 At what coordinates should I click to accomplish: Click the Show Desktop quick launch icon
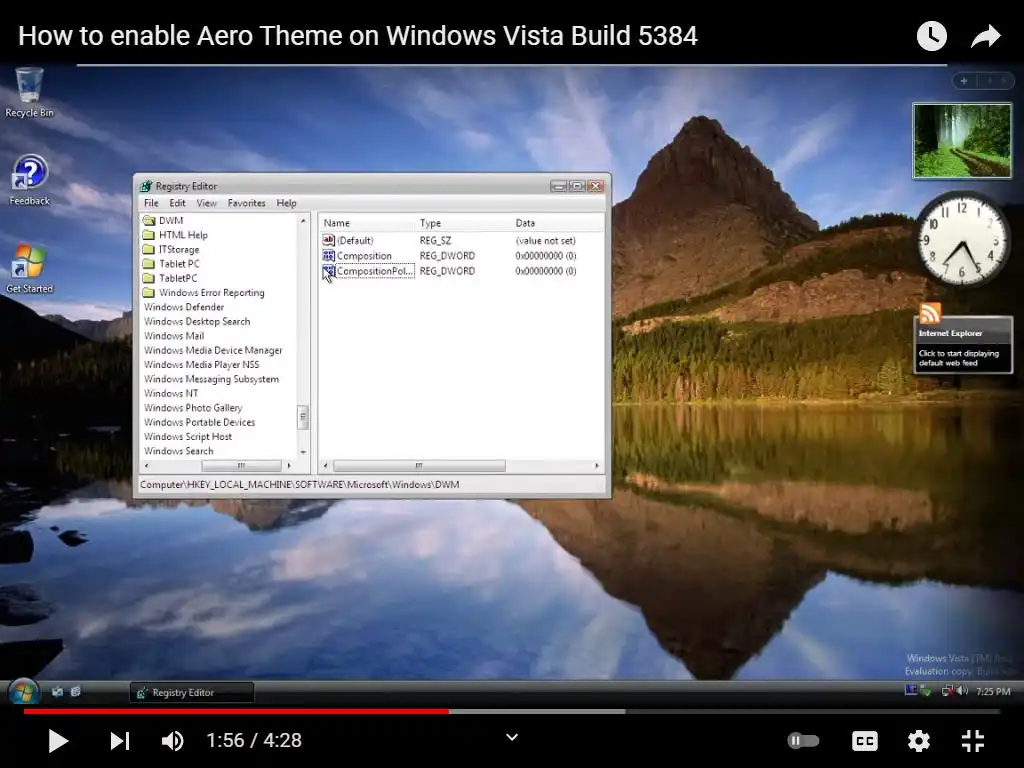point(57,692)
